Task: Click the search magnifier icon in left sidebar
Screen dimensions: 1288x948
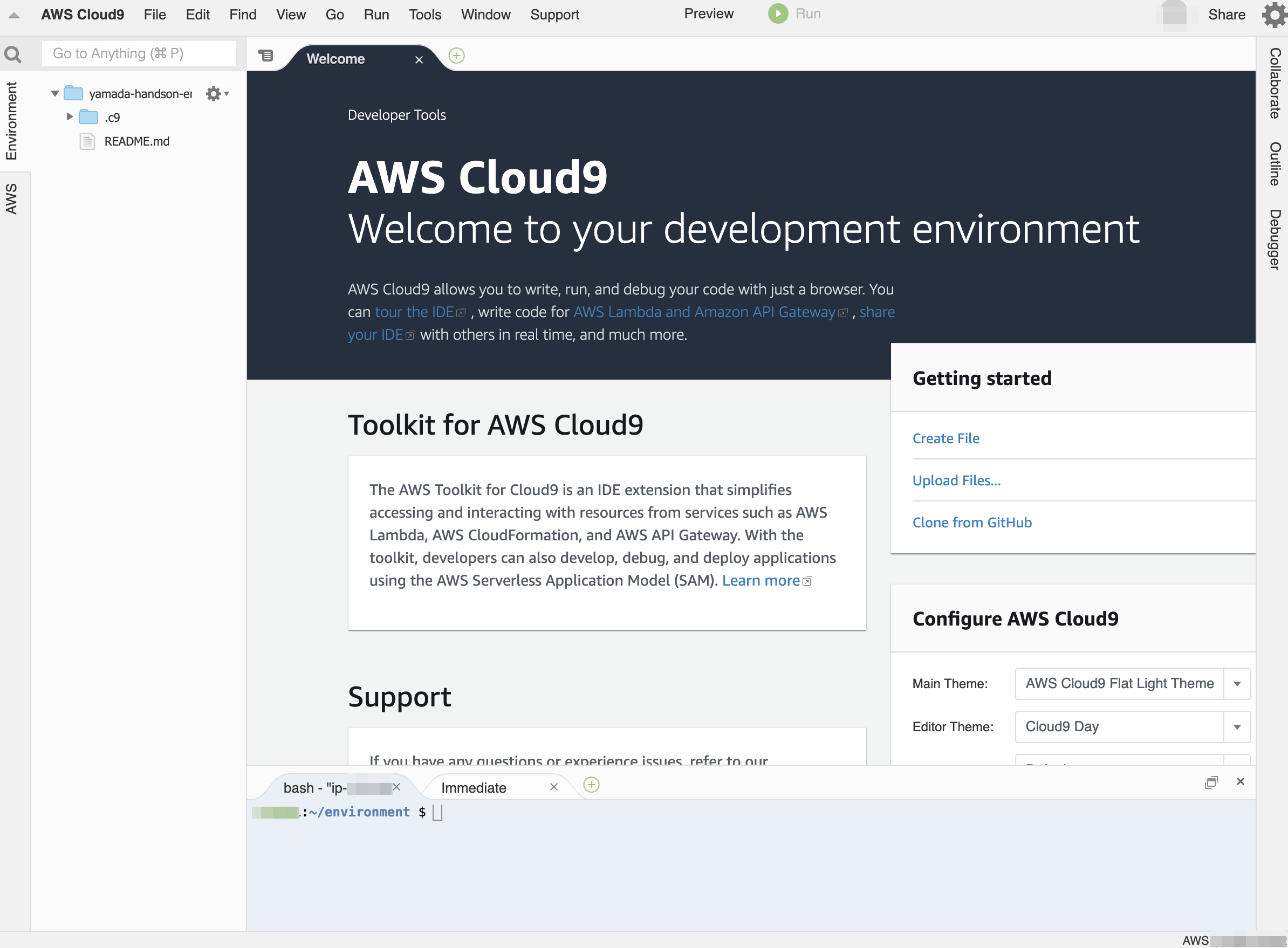Action: [12, 54]
